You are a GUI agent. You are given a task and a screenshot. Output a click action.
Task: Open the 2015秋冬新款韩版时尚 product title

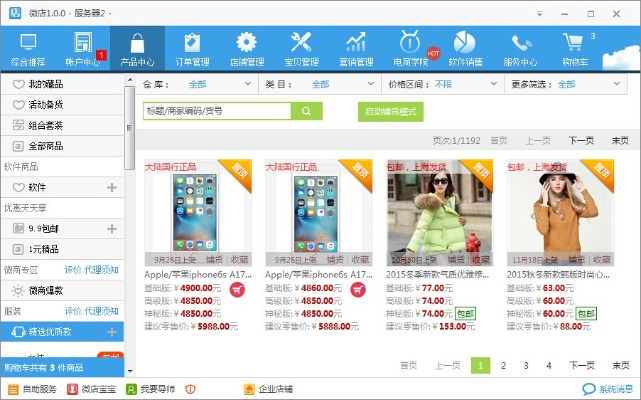[558, 274]
